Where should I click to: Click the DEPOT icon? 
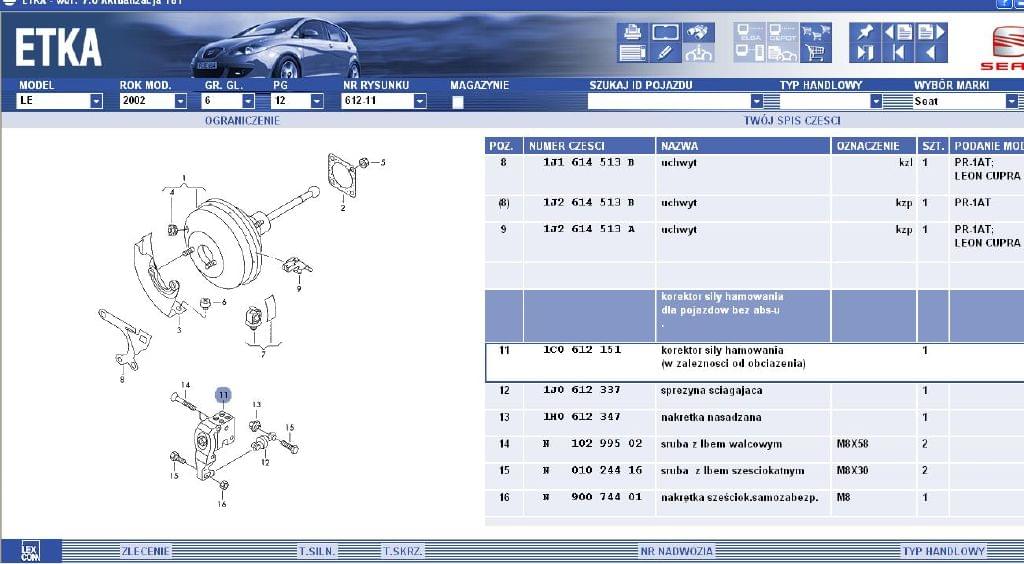[782, 33]
